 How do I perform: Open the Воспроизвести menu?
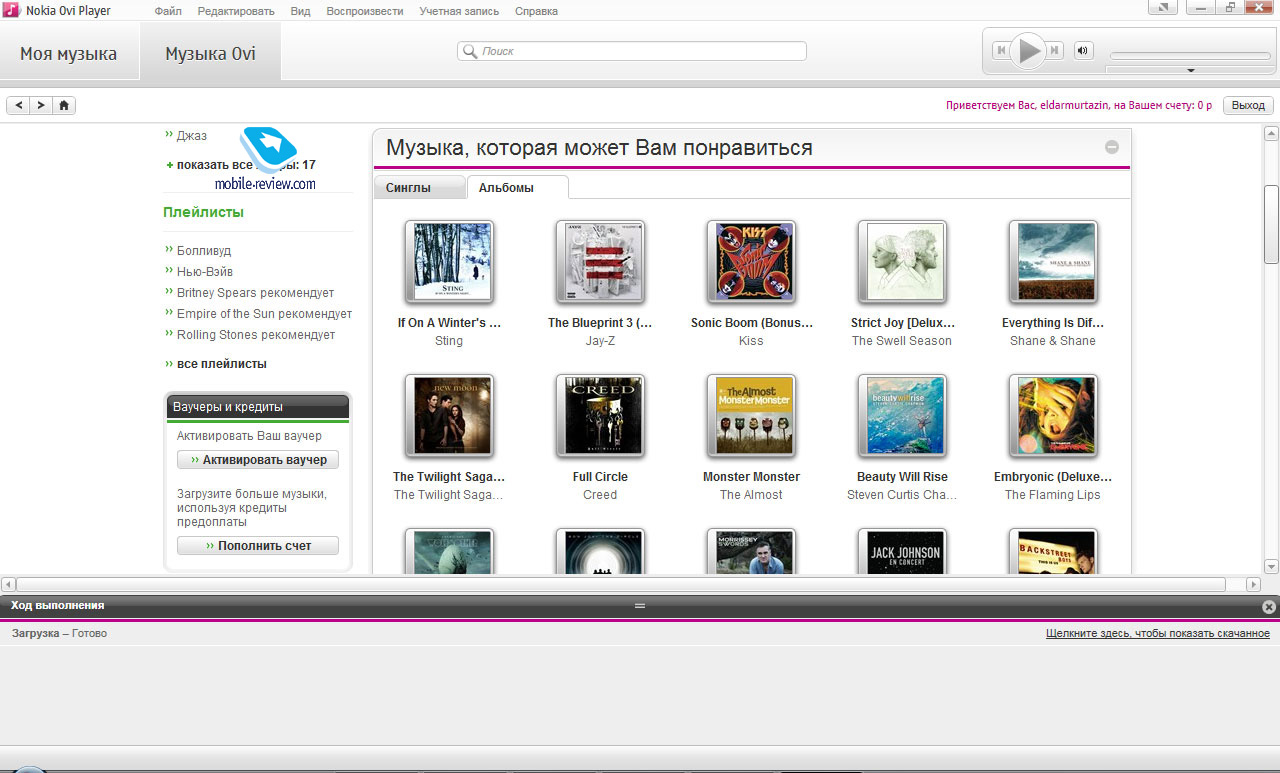click(365, 11)
